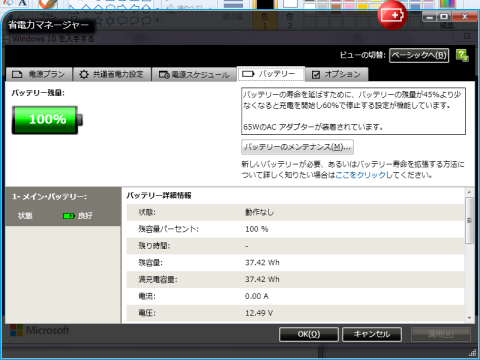Screen dimensions: 480x360
Task: Select the バッテリー tab
Action: pyautogui.click(x=271, y=74)
